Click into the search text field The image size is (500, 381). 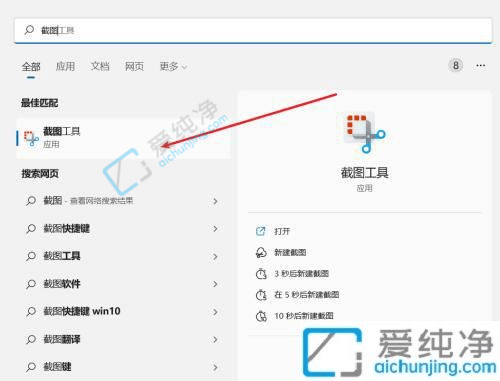(253, 31)
